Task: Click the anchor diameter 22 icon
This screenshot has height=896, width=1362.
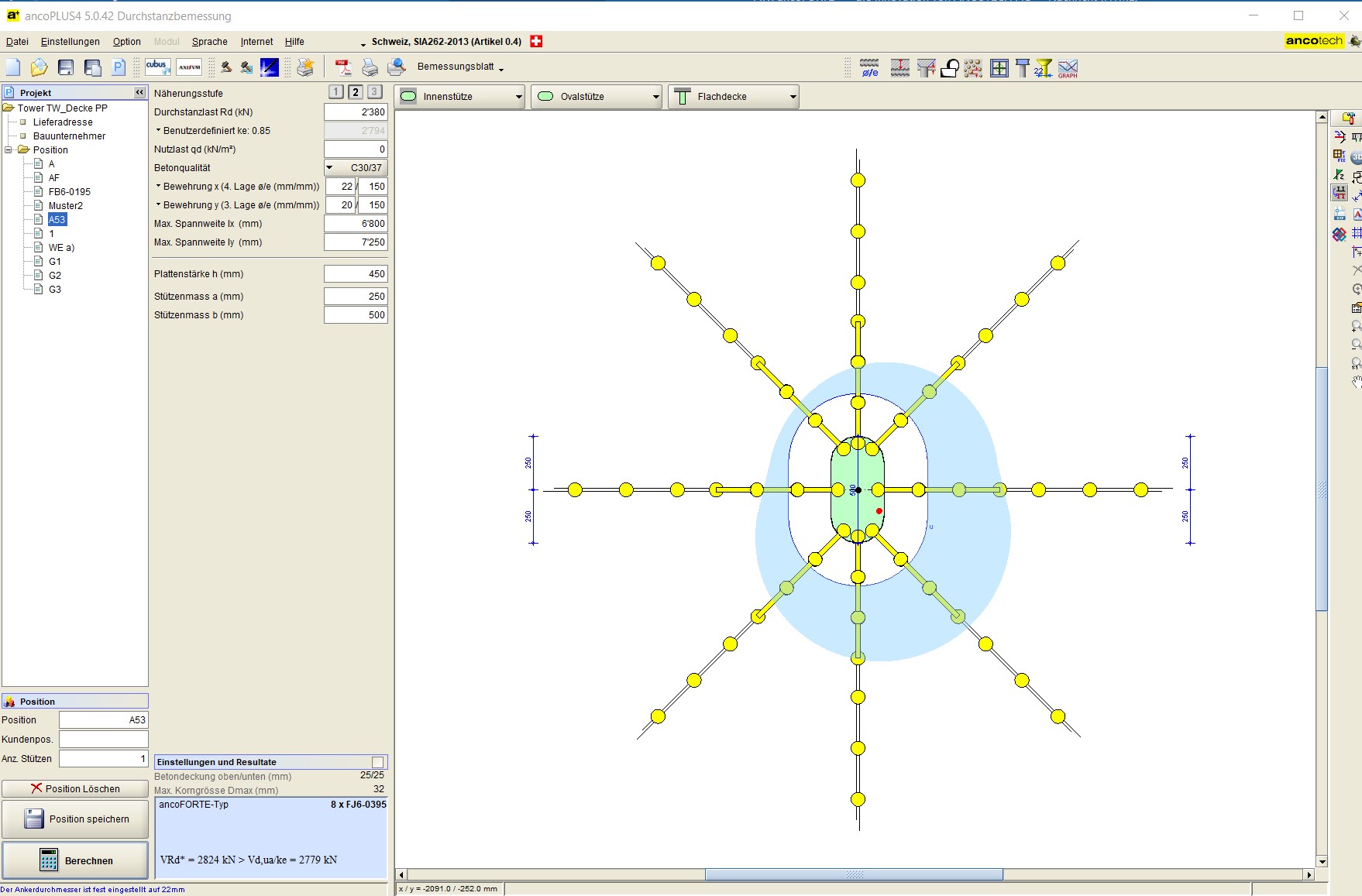Action: pos(1044,68)
